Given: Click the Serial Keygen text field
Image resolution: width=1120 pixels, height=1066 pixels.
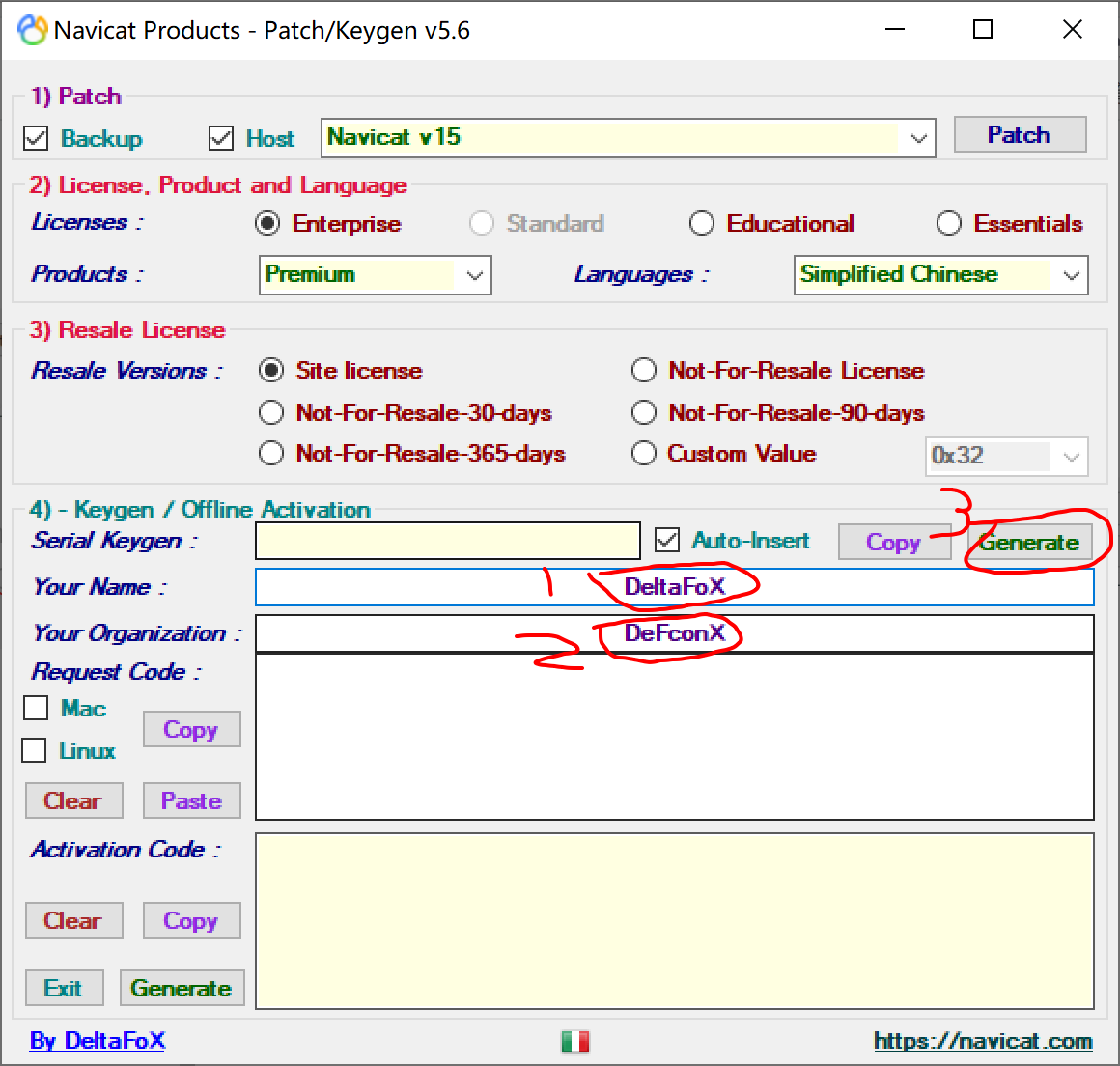Looking at the screenshot, I should (448, 541).
